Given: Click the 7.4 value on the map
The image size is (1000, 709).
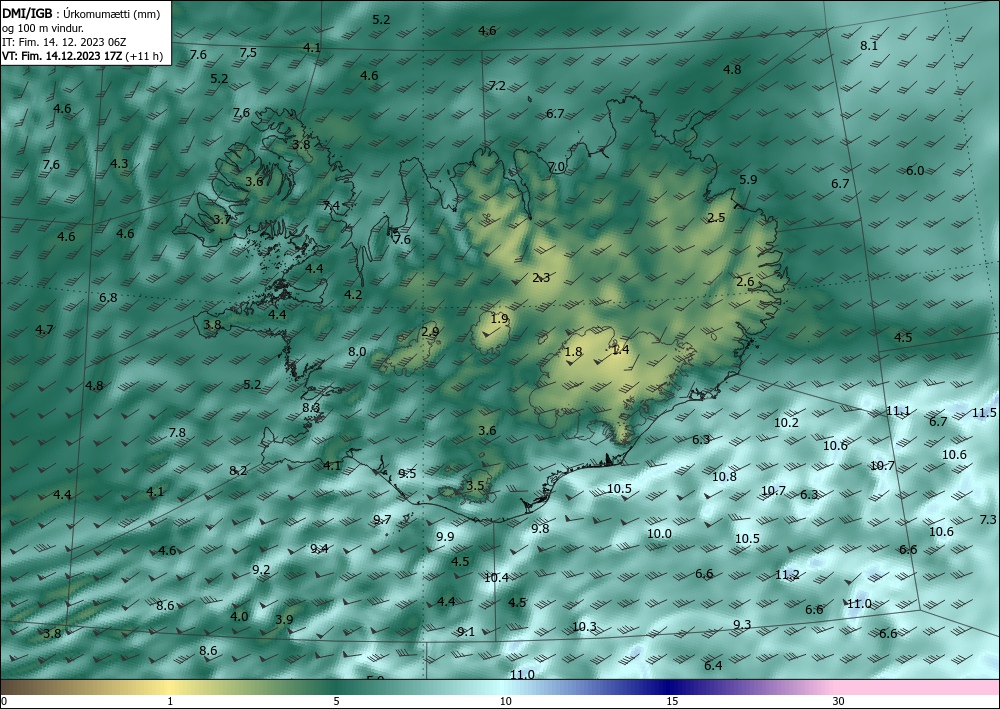Looking at the screenshot, I should click(x=332, y=206).
